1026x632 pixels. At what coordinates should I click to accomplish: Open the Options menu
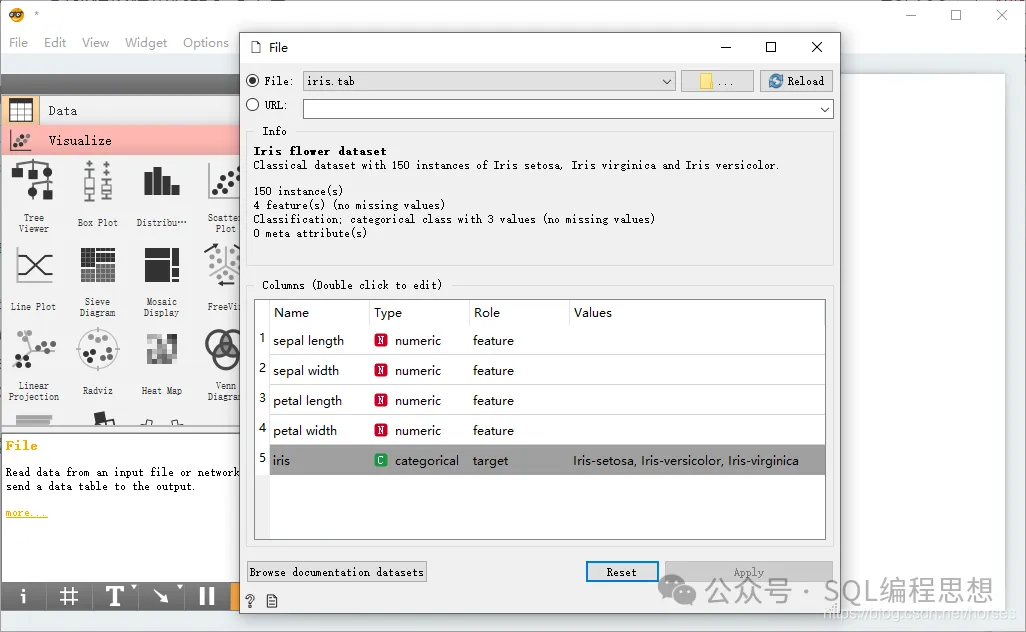click(x=205, y=43)
